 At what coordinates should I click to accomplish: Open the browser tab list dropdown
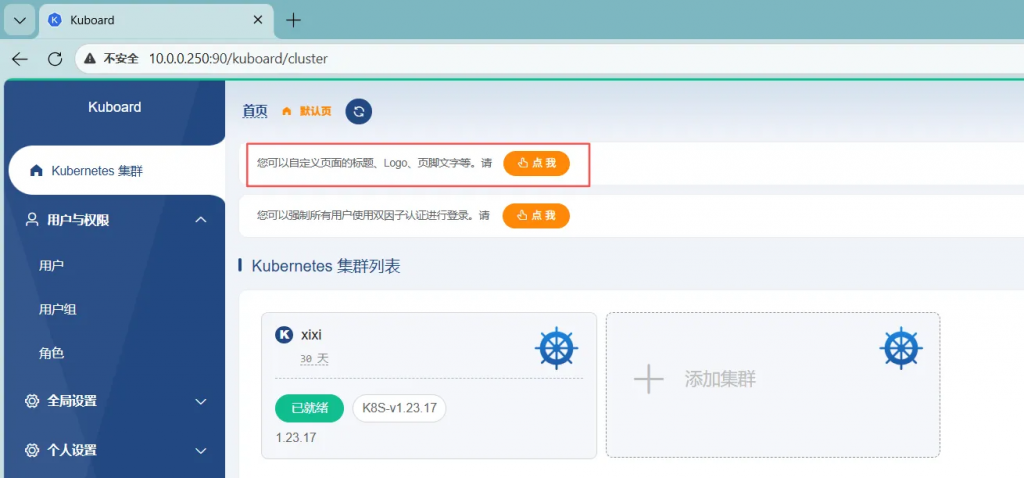pos(19,20)
